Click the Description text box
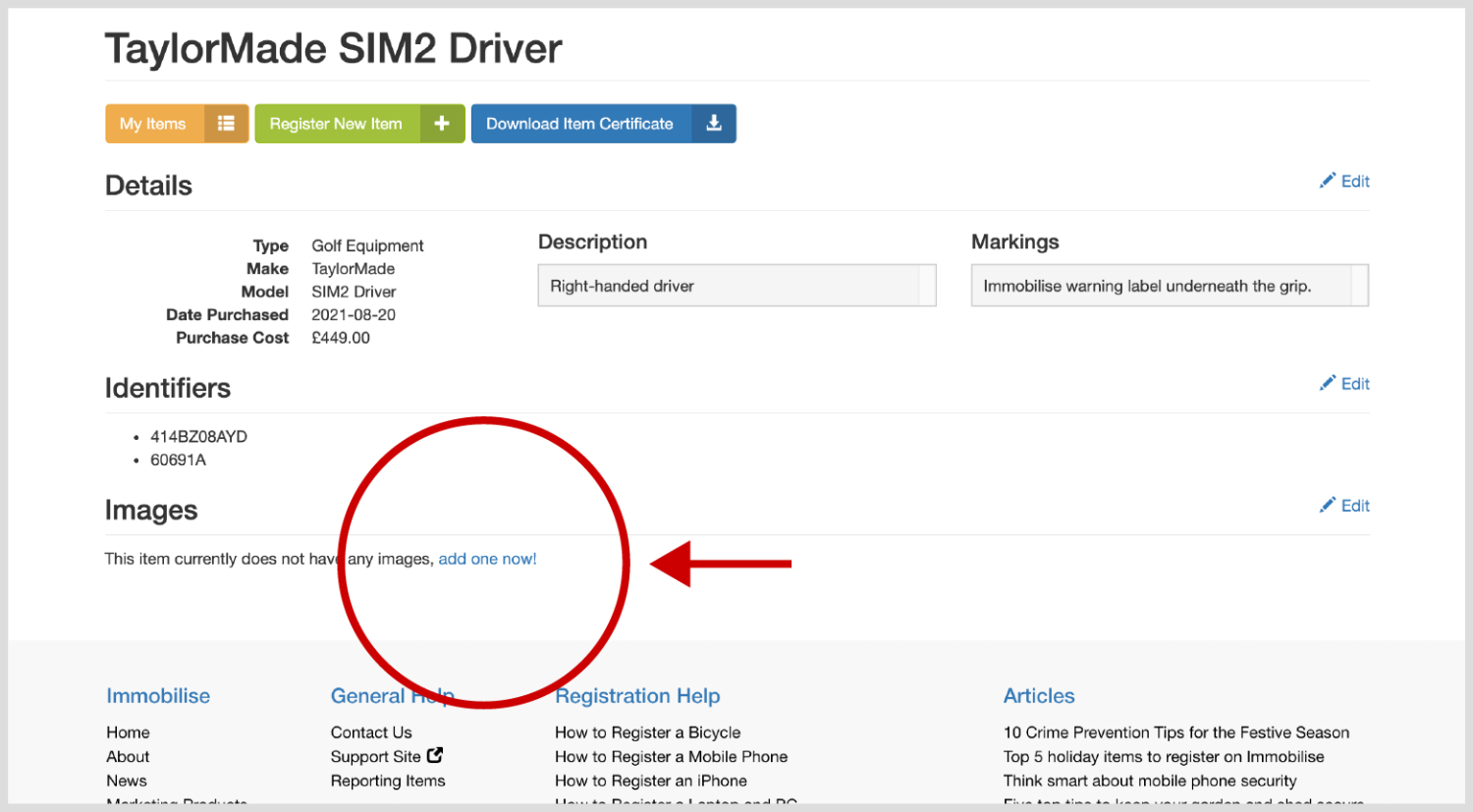The height and width of the screenshot is (812, 1473). 736,286
